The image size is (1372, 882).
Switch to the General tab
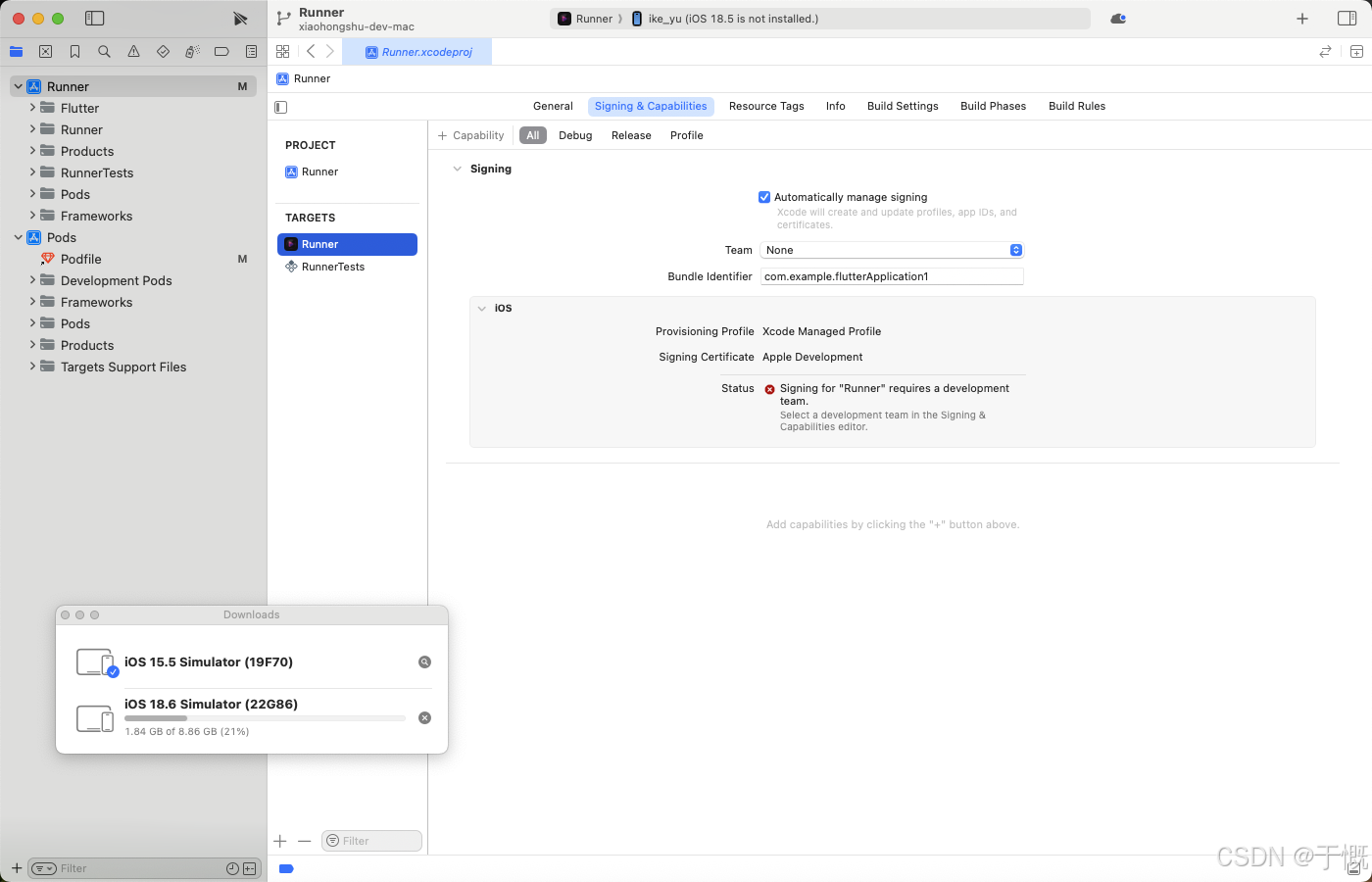tap(553, 106)
